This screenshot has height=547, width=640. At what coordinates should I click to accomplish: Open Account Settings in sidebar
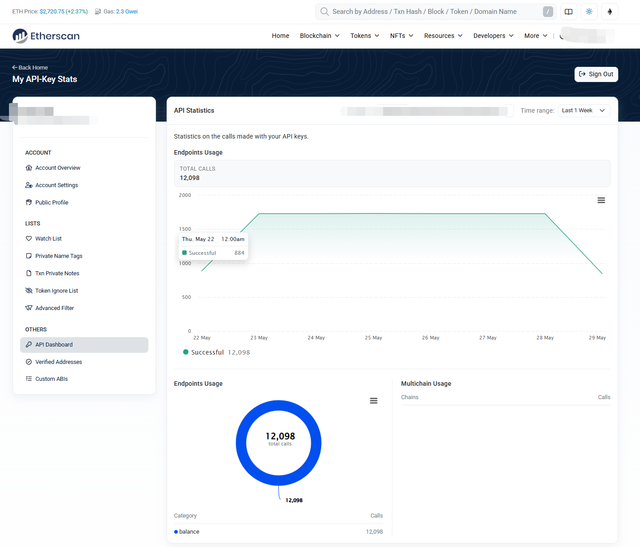84,185
